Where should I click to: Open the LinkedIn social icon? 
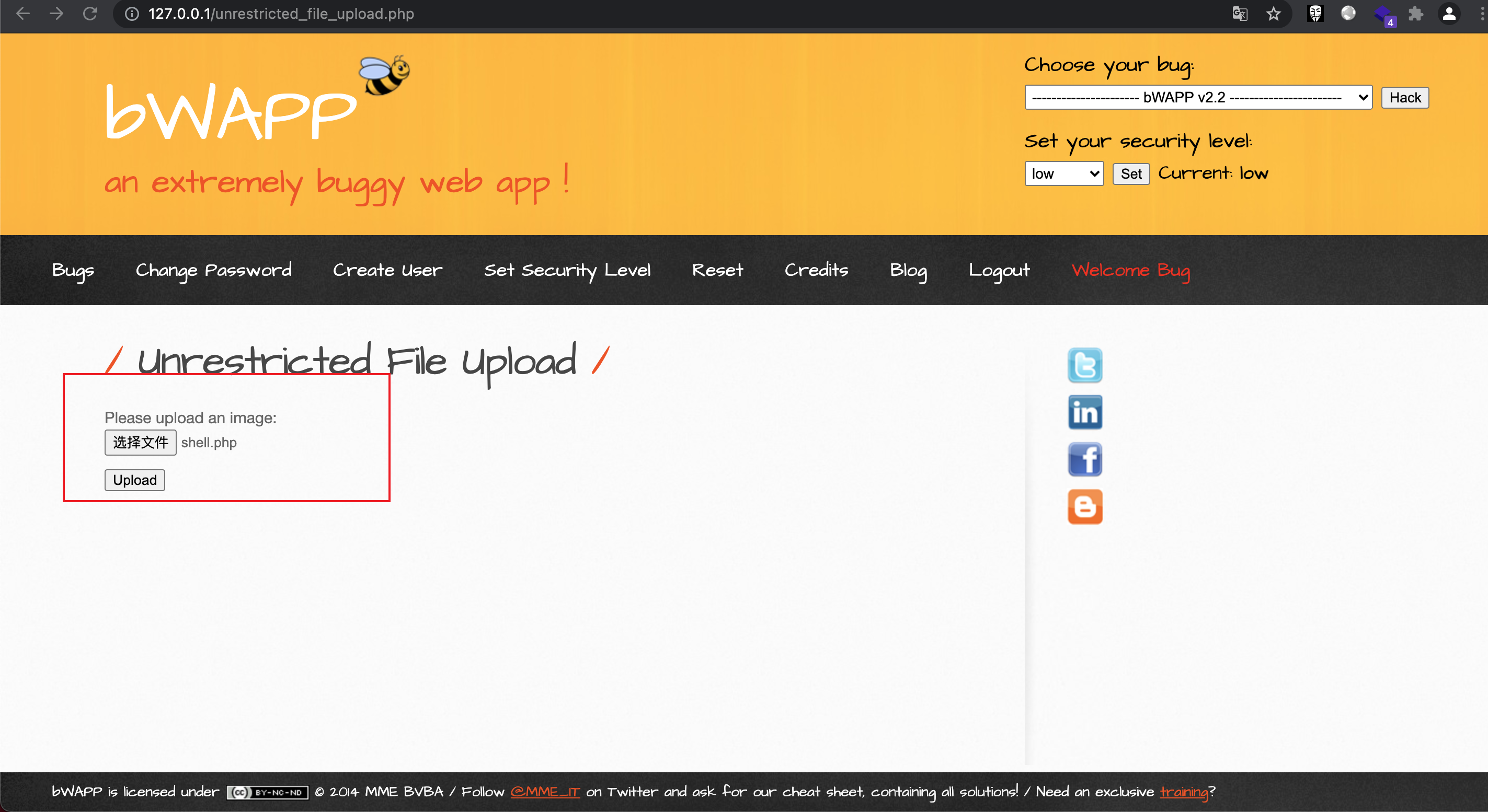1084,412
